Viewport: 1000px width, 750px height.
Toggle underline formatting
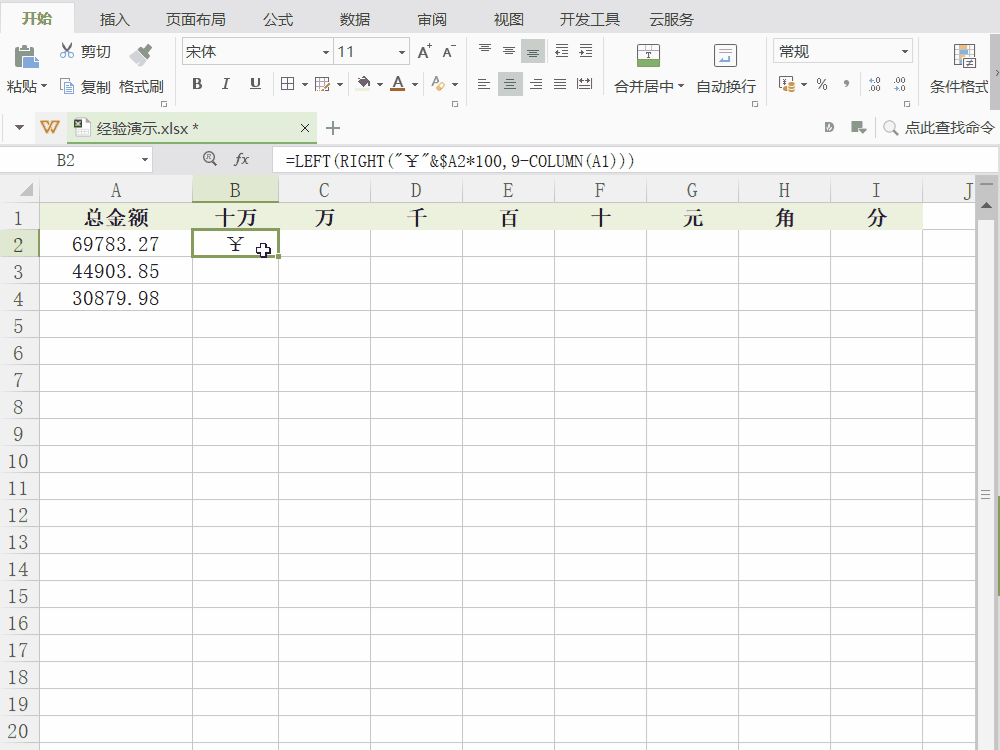[255, 84]
